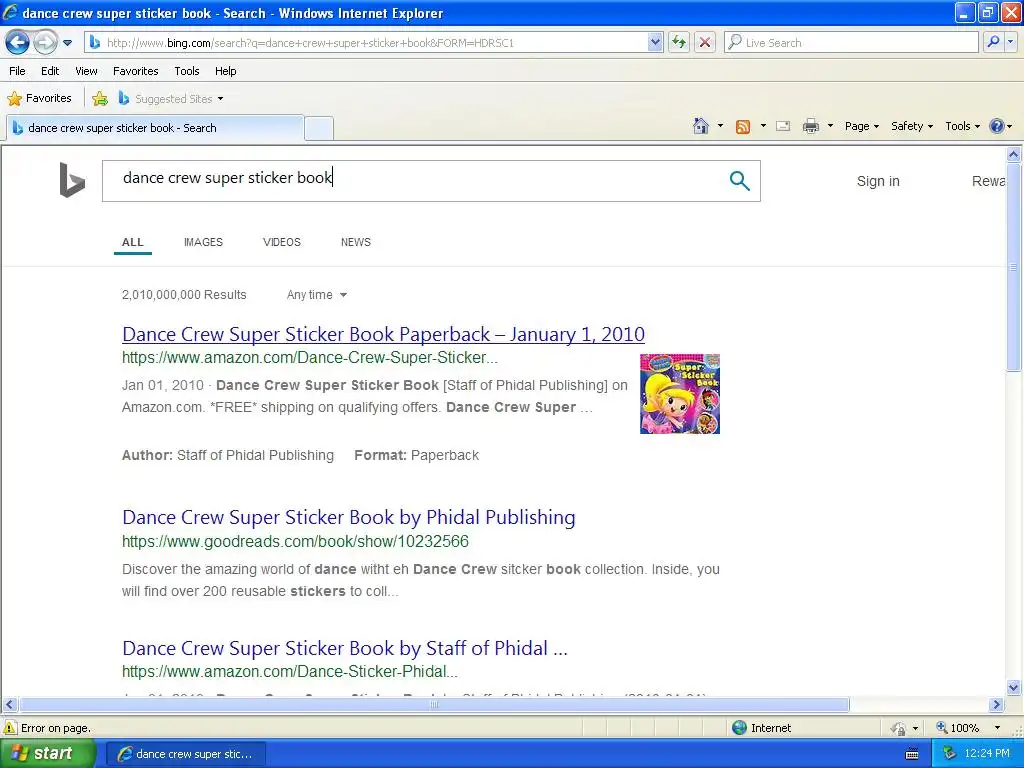Viewport: 1024px width, 768px height.
Task: Expand the RSS feeds dropdown arrow
Action: coord(763,126)
